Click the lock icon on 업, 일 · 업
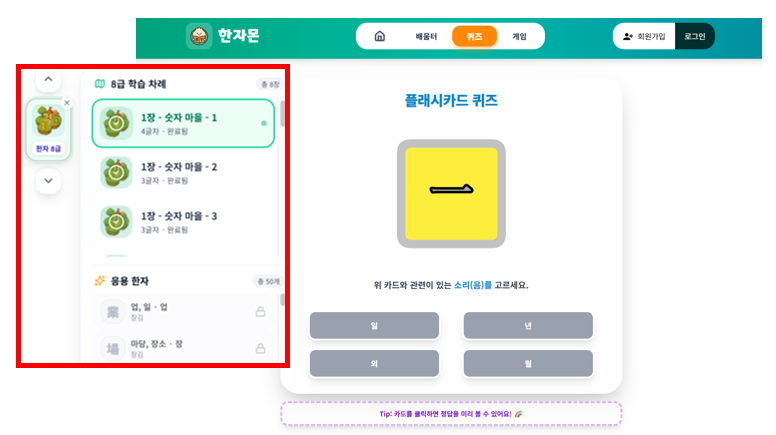Screen dimensions: 776x435 [260, 312]
